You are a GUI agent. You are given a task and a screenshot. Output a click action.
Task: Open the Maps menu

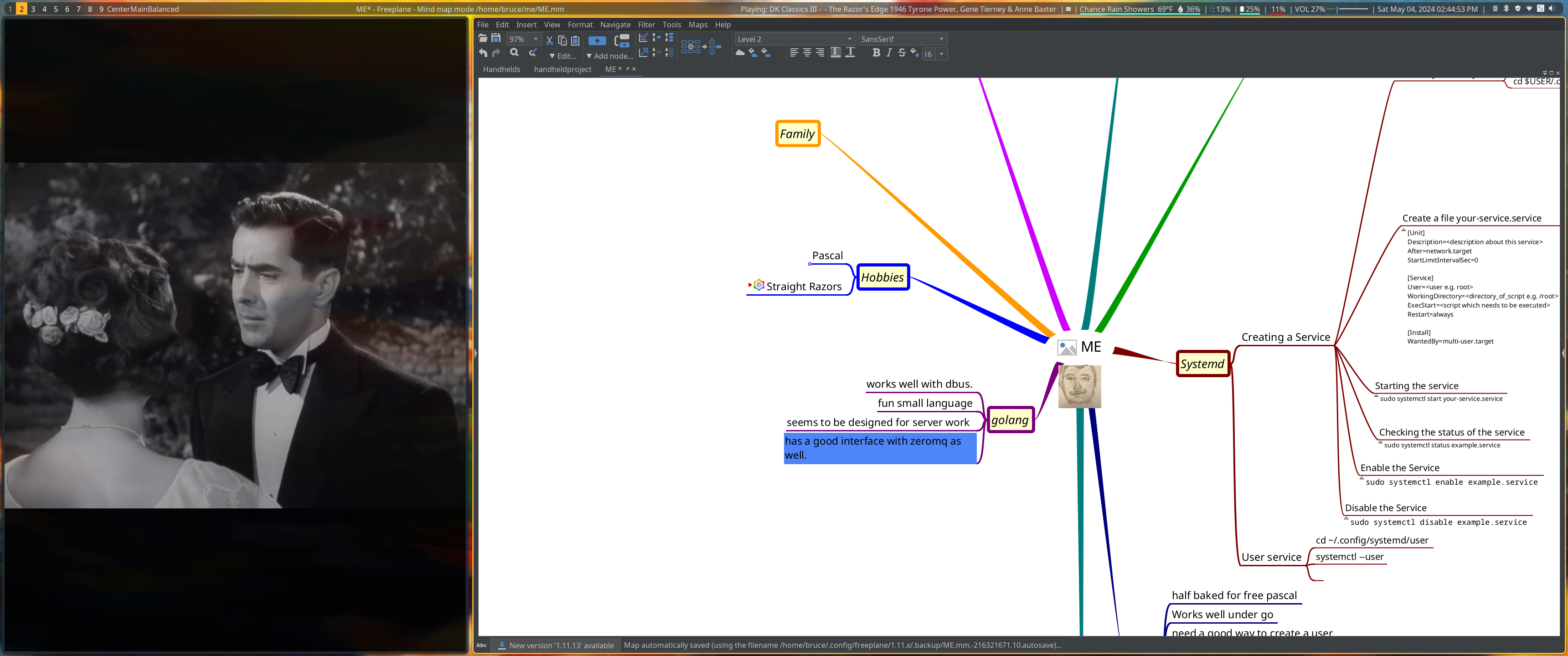point(698,25)
